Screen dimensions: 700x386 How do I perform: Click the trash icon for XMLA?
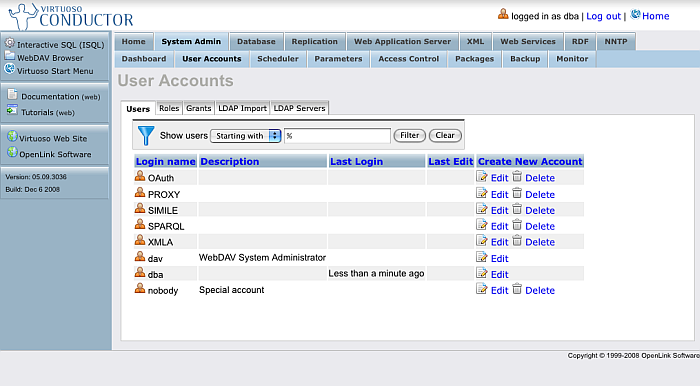[517, 241]
